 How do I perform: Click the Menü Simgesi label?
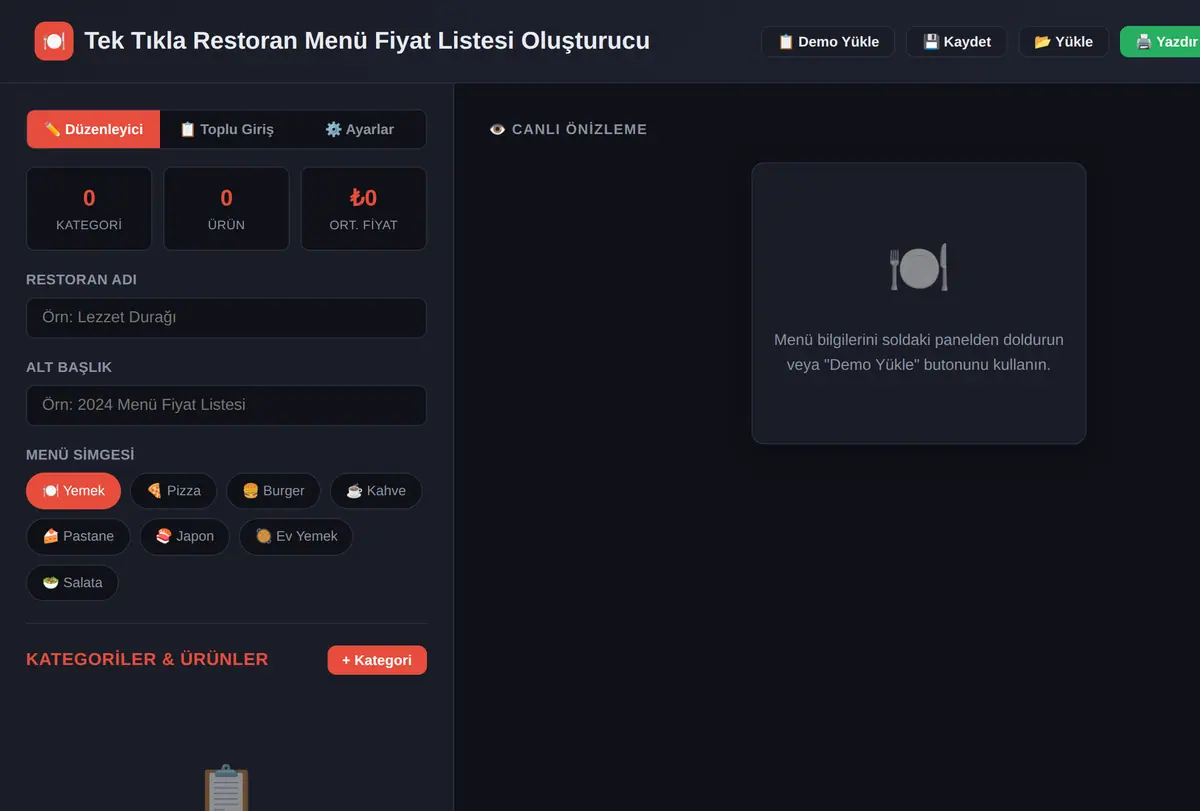[x=80, y=455]
